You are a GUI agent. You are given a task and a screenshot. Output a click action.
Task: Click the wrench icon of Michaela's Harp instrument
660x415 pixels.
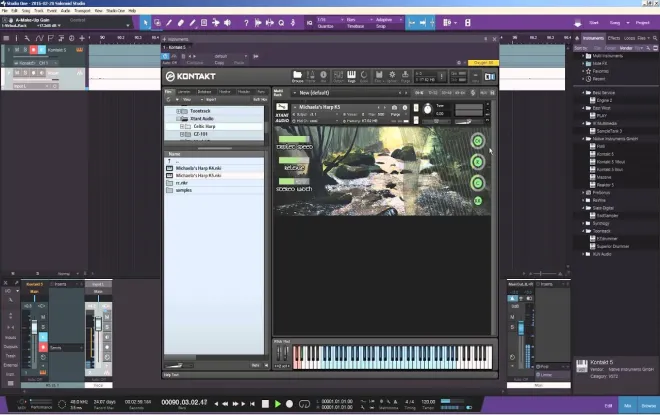click(x=282, y=107)
